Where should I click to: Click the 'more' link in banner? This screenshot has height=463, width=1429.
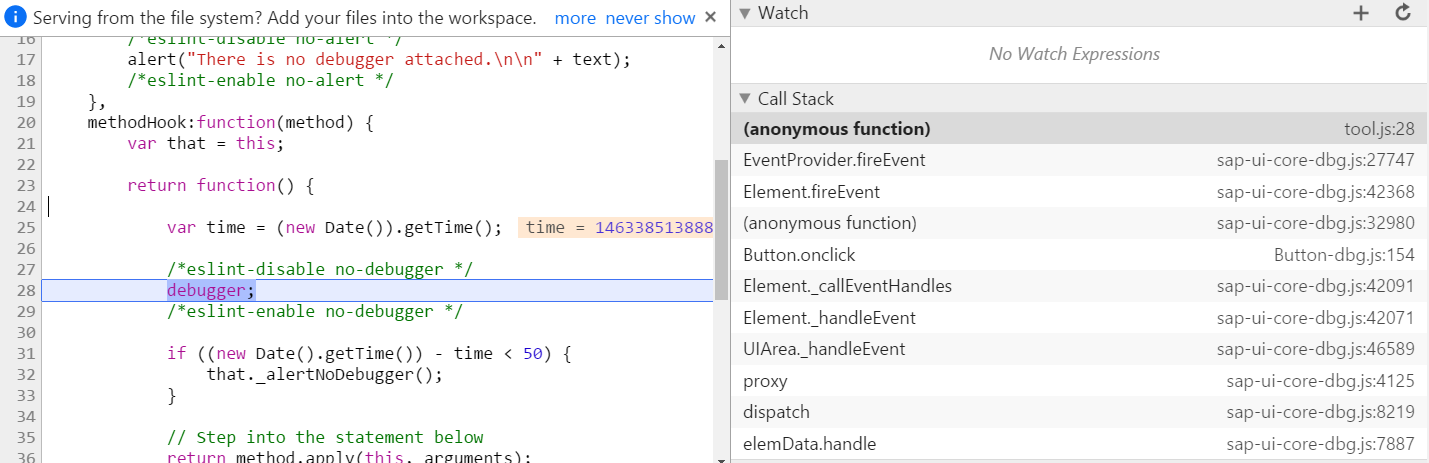click(575, 18)
